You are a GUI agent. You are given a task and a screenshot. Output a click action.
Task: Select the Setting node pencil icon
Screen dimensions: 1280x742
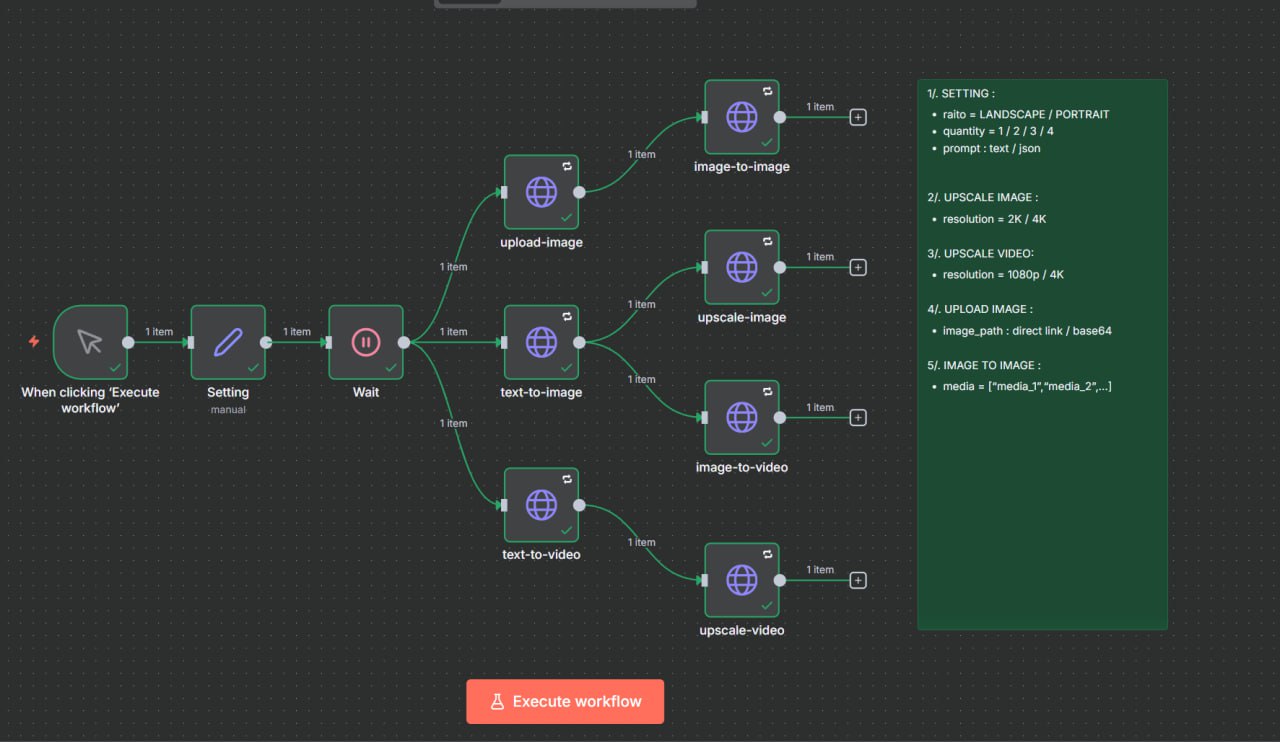point(228,342)
